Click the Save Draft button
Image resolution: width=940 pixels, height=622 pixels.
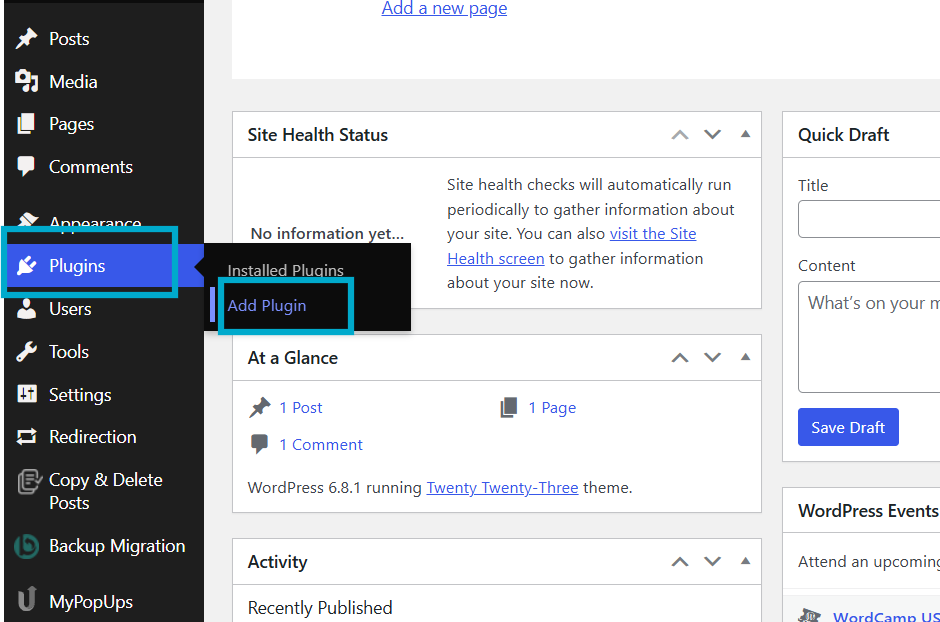click(x=848, y=427)
